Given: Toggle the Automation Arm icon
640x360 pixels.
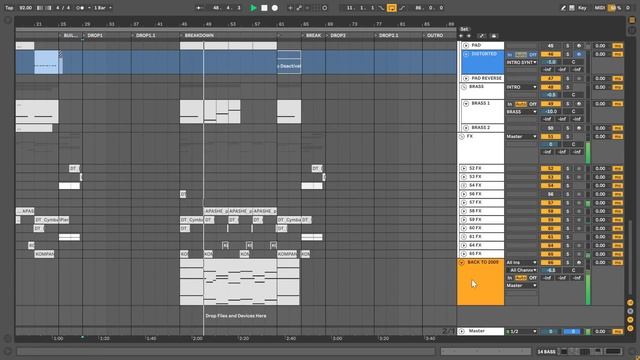Looking at the screenshot, I should click(x=299, y=8).
